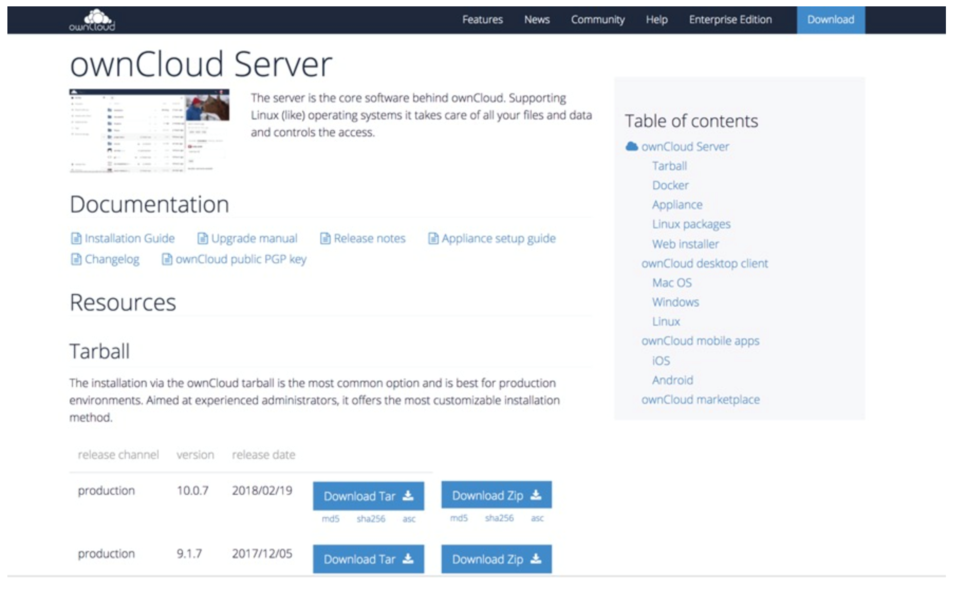The image size is (966, 589).
Task: Jump to Windows in table of contents
Action: [675, 302]
